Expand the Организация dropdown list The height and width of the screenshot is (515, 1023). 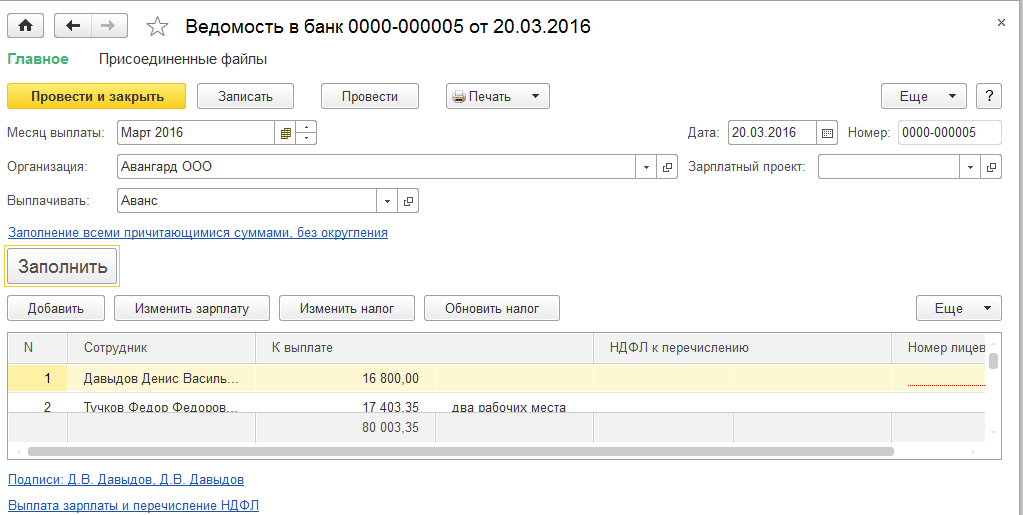[x=646, y=167]
